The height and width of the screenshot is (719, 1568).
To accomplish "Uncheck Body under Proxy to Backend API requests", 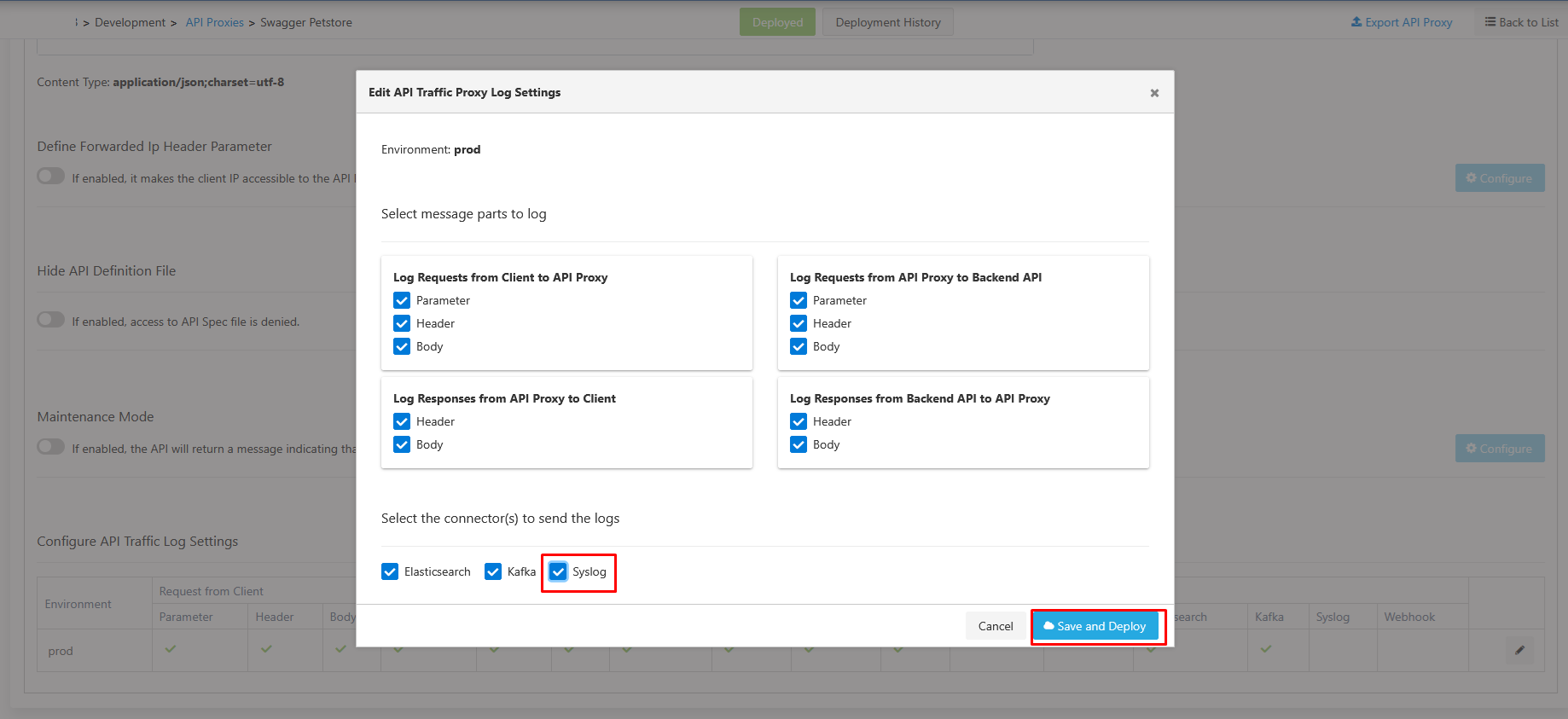I will tap(799, 346).
